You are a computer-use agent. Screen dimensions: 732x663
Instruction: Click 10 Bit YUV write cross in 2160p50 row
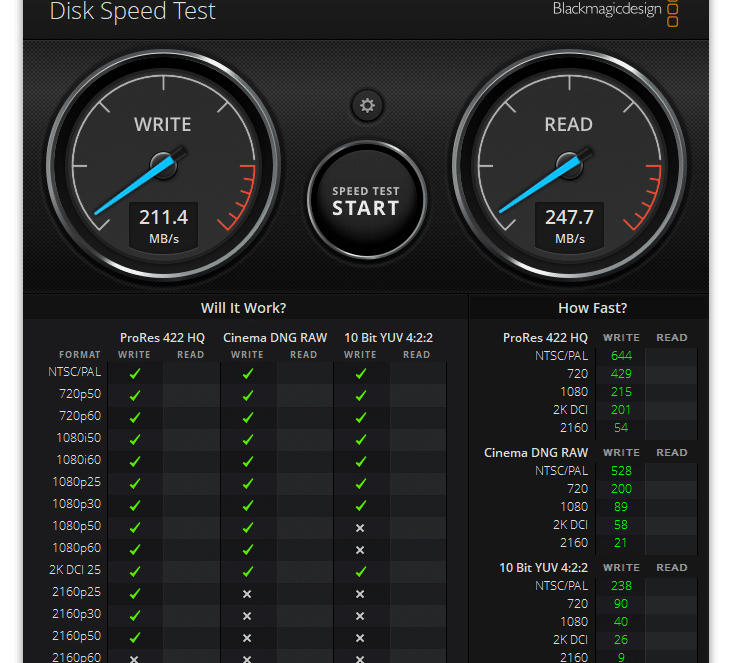360,638
